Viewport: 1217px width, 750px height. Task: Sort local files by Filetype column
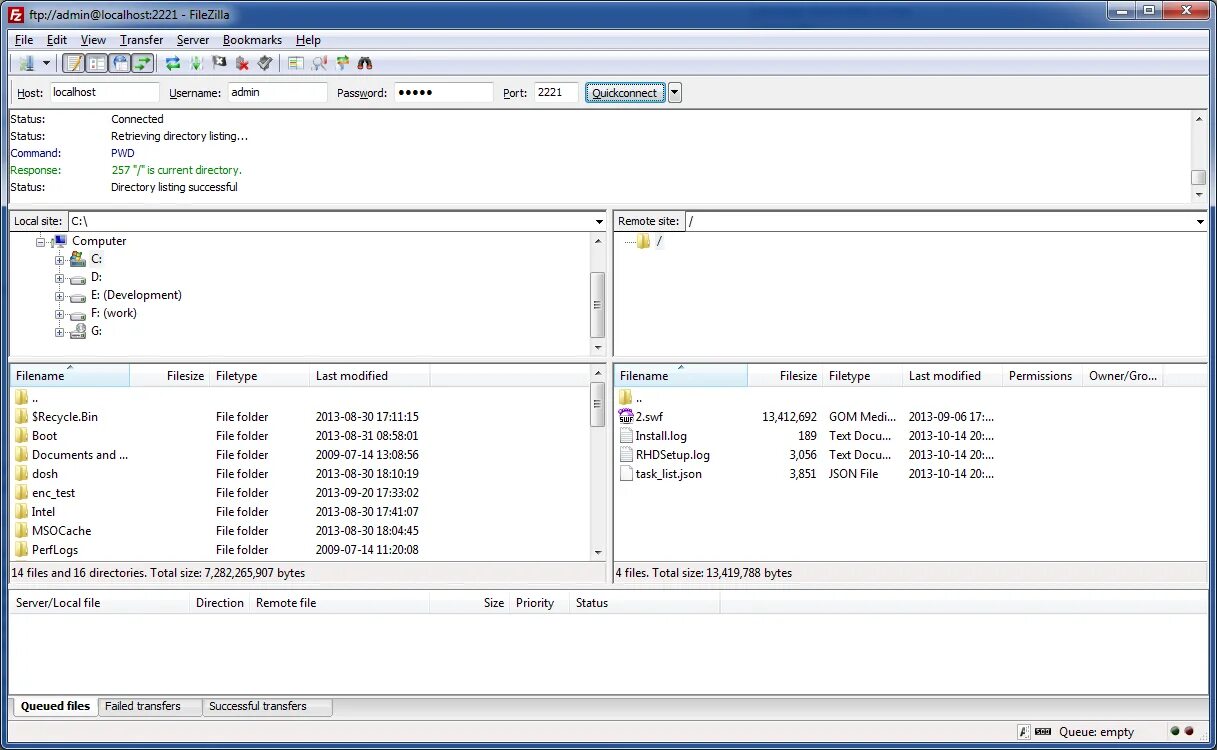pyautogui.click(x=259, y=376)
